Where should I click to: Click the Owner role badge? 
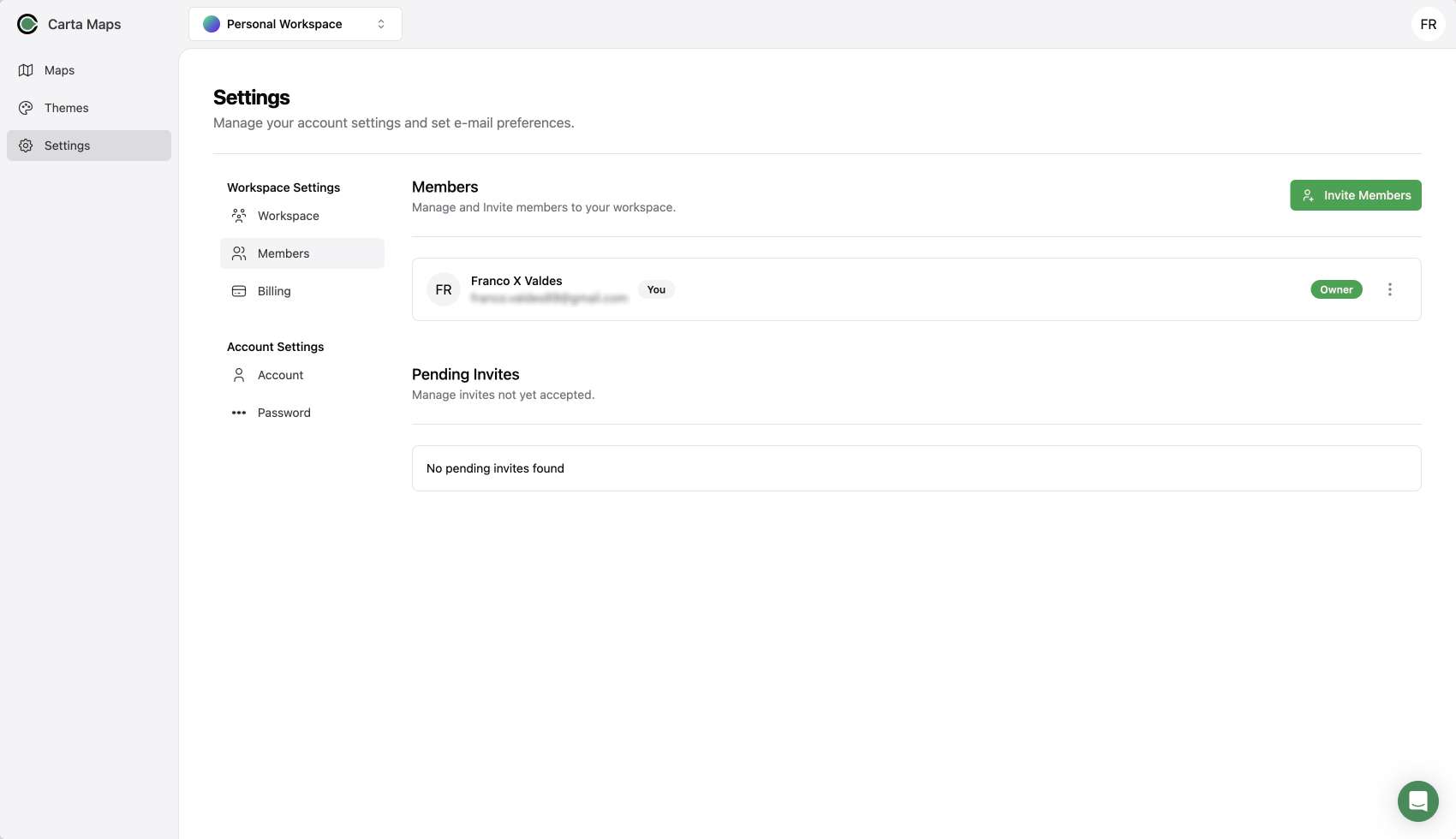coord(1336,289)
